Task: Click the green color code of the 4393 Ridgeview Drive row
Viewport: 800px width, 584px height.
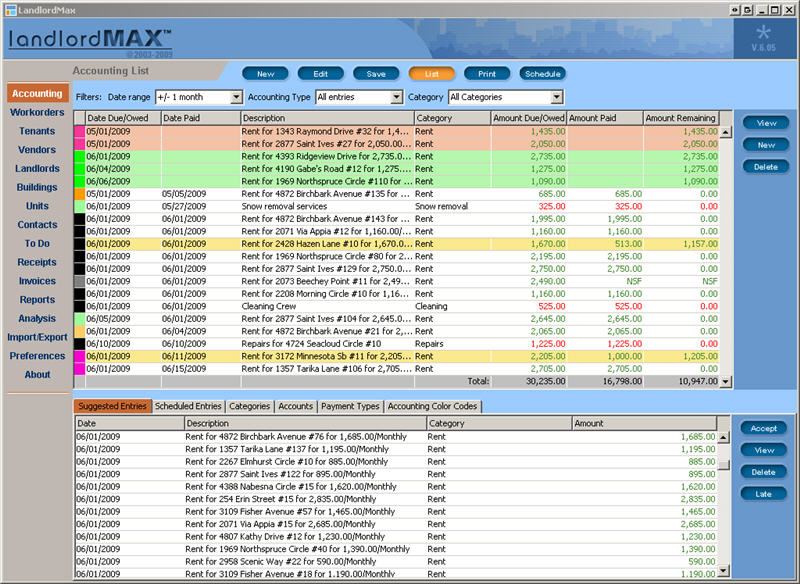Action: tap(80, 156)
